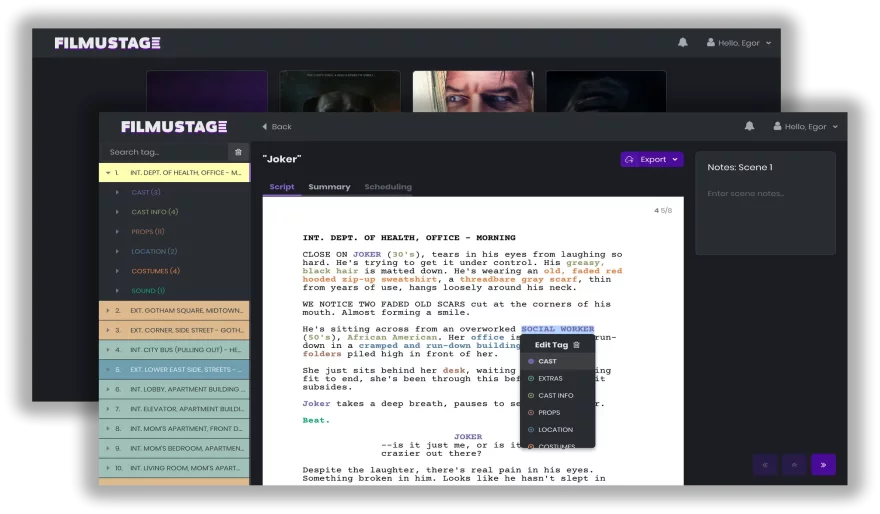The height and width of the screenshot is (514, 880).
Task: Open the third project thumbnail in back window
Action: tap(473, 91)
